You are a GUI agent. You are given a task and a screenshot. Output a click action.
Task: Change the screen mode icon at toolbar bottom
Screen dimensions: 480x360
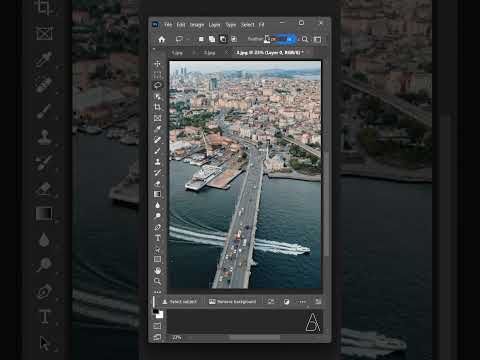tap(157, 337)
